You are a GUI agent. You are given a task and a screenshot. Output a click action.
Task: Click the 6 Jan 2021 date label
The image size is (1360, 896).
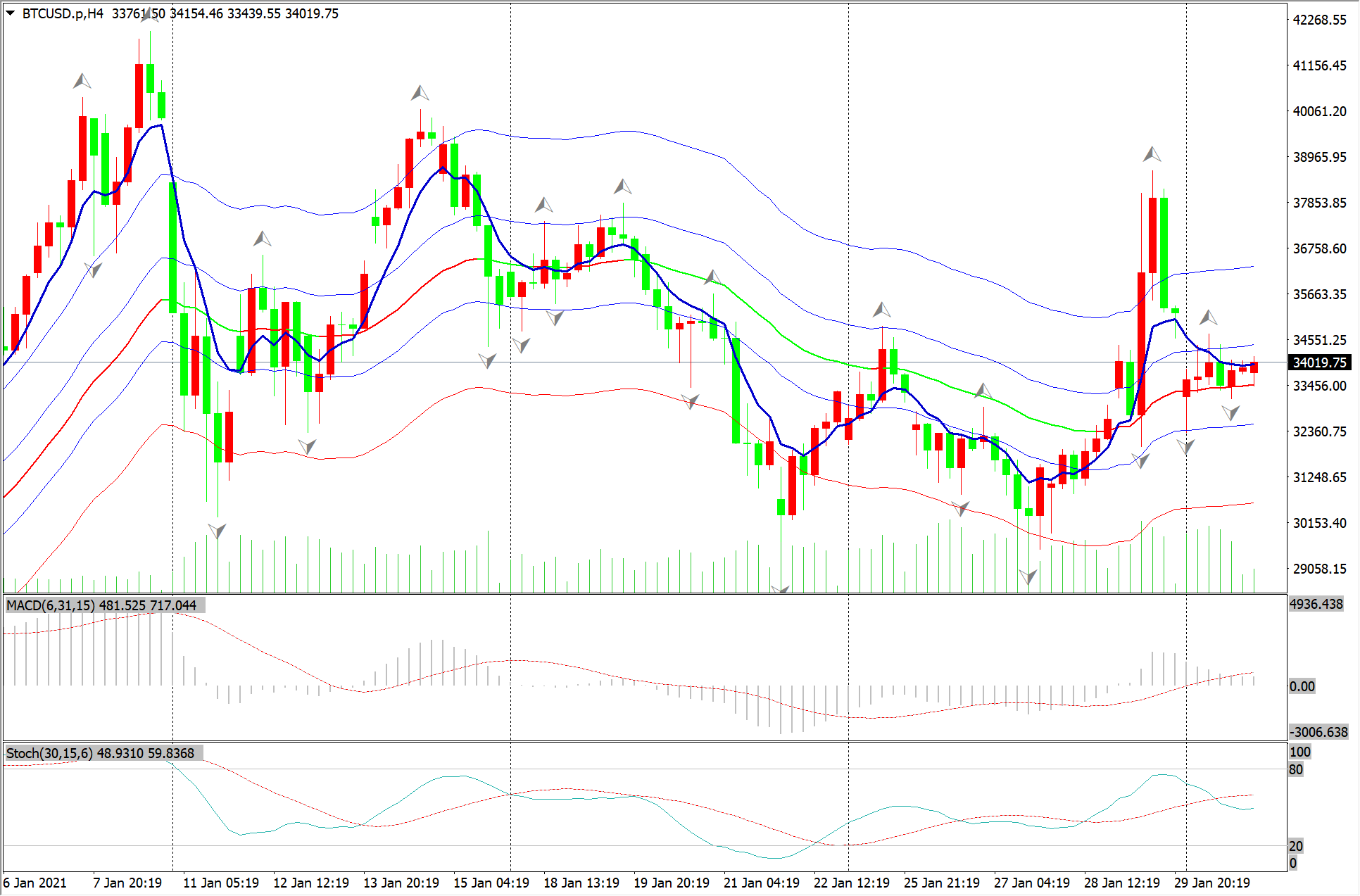tap(35, 883)
